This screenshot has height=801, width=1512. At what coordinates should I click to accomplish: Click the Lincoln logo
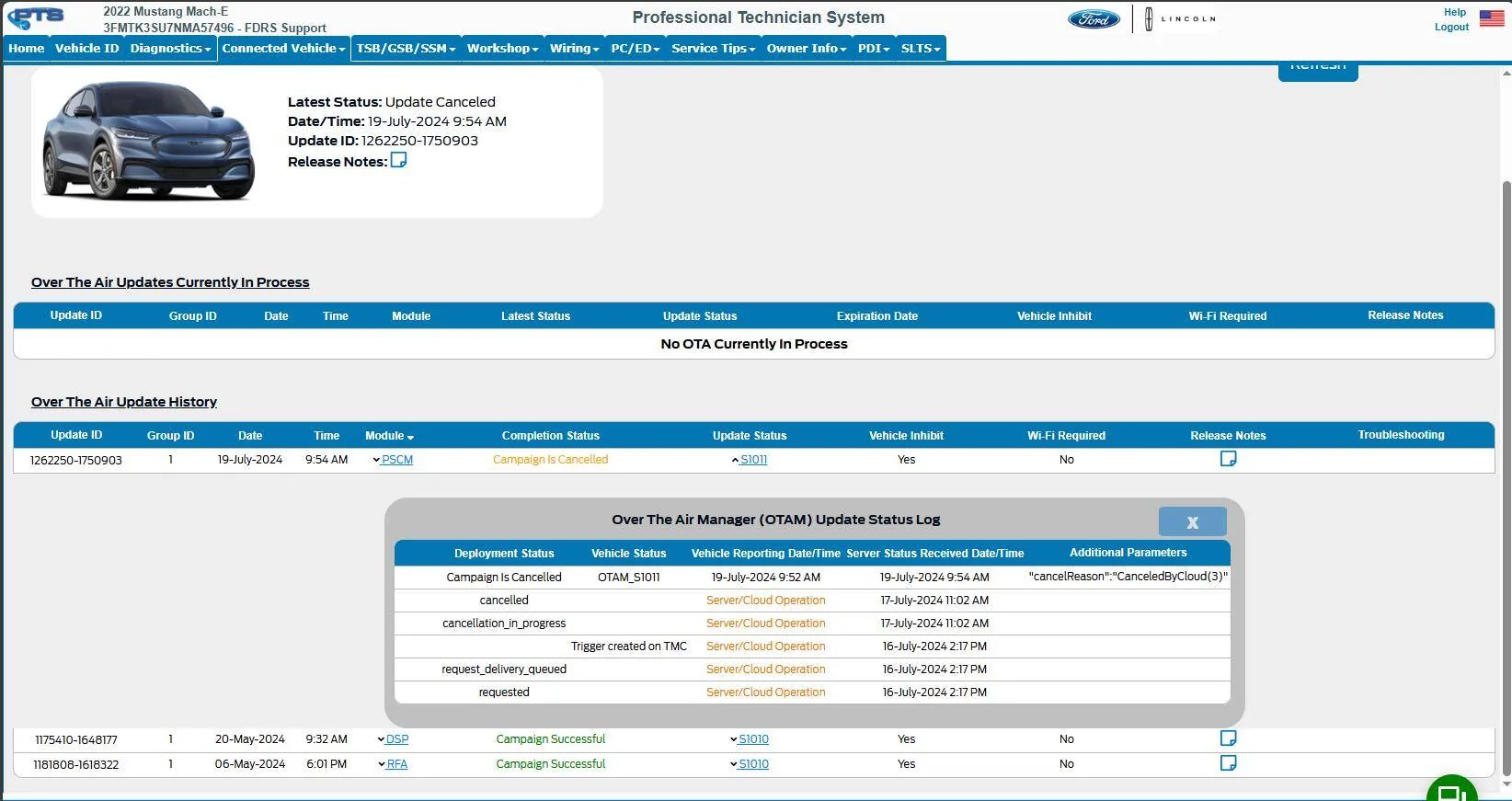(1180, 18)
